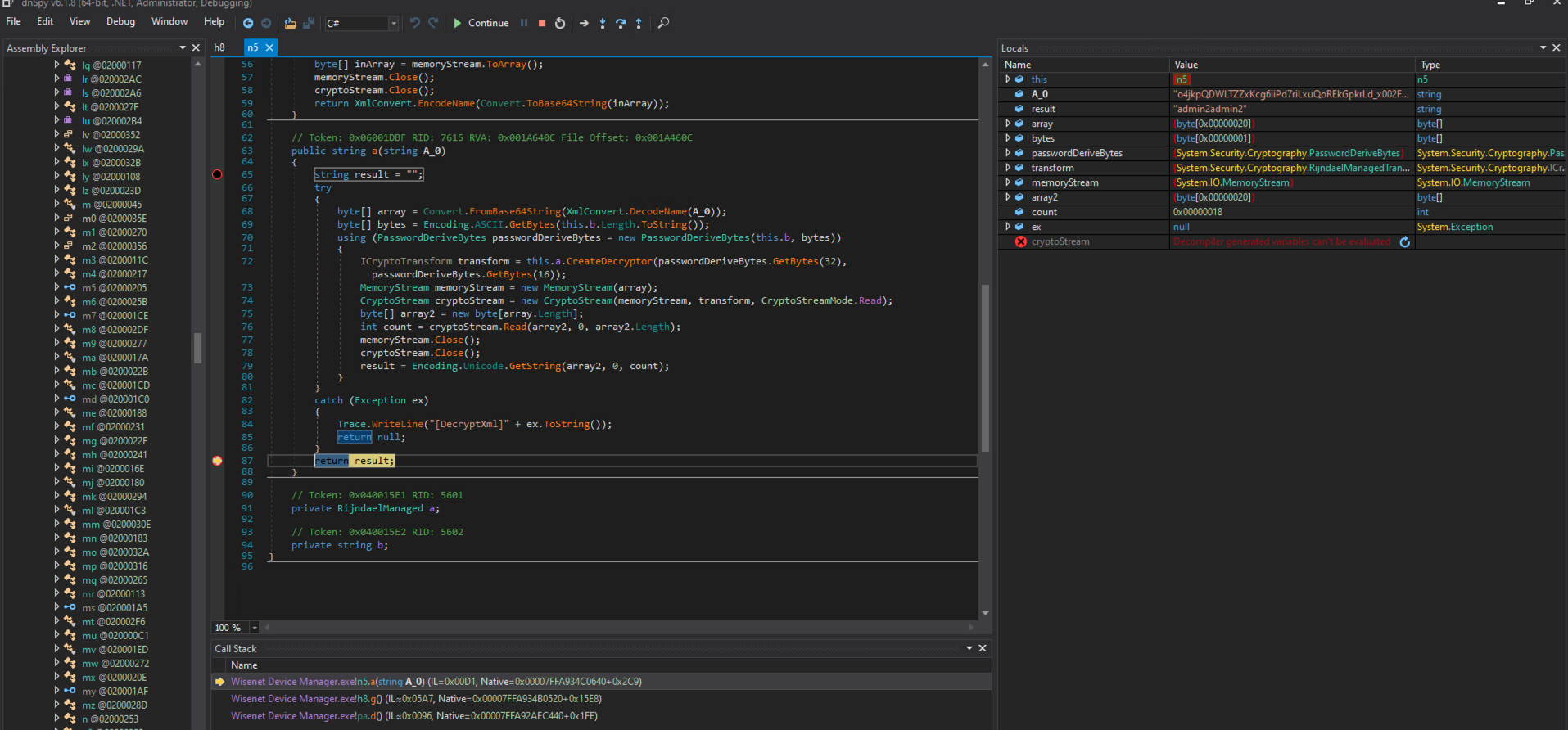Image resolution: width=1568 pixels, height=730 pixels.
Task: Toggle the breakpoint on line 87
Action: [217, 461]
